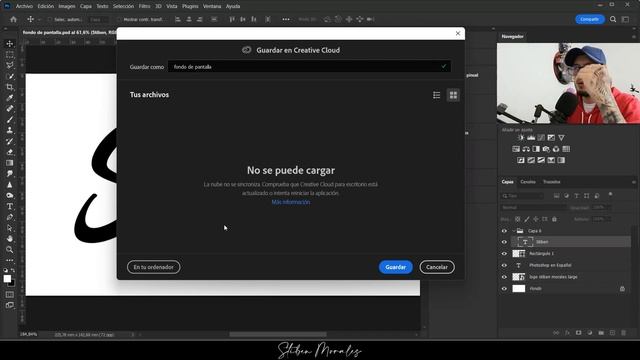Click the Guardar button

point(396,267)
